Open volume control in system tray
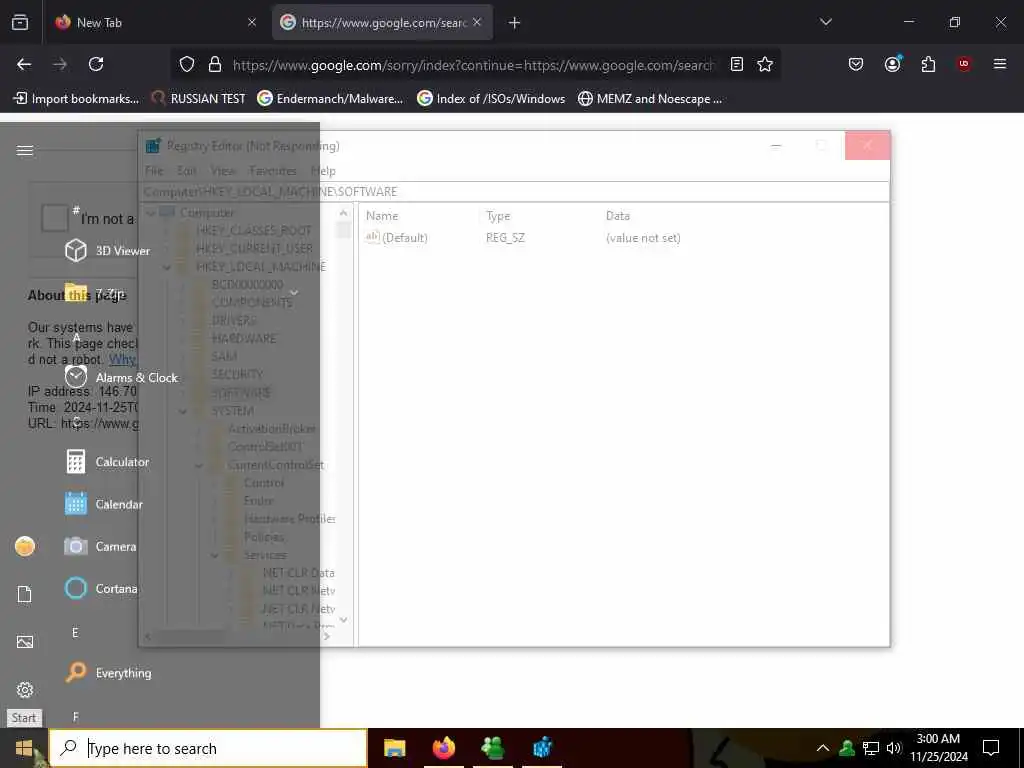This screenshot has width=1024, height=768. tap(894, 748)
